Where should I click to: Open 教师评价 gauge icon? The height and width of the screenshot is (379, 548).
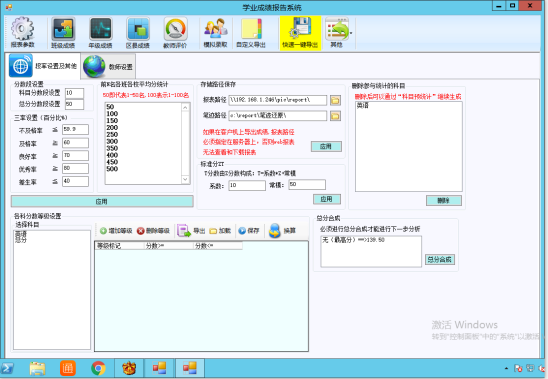[x=175, y=32]
